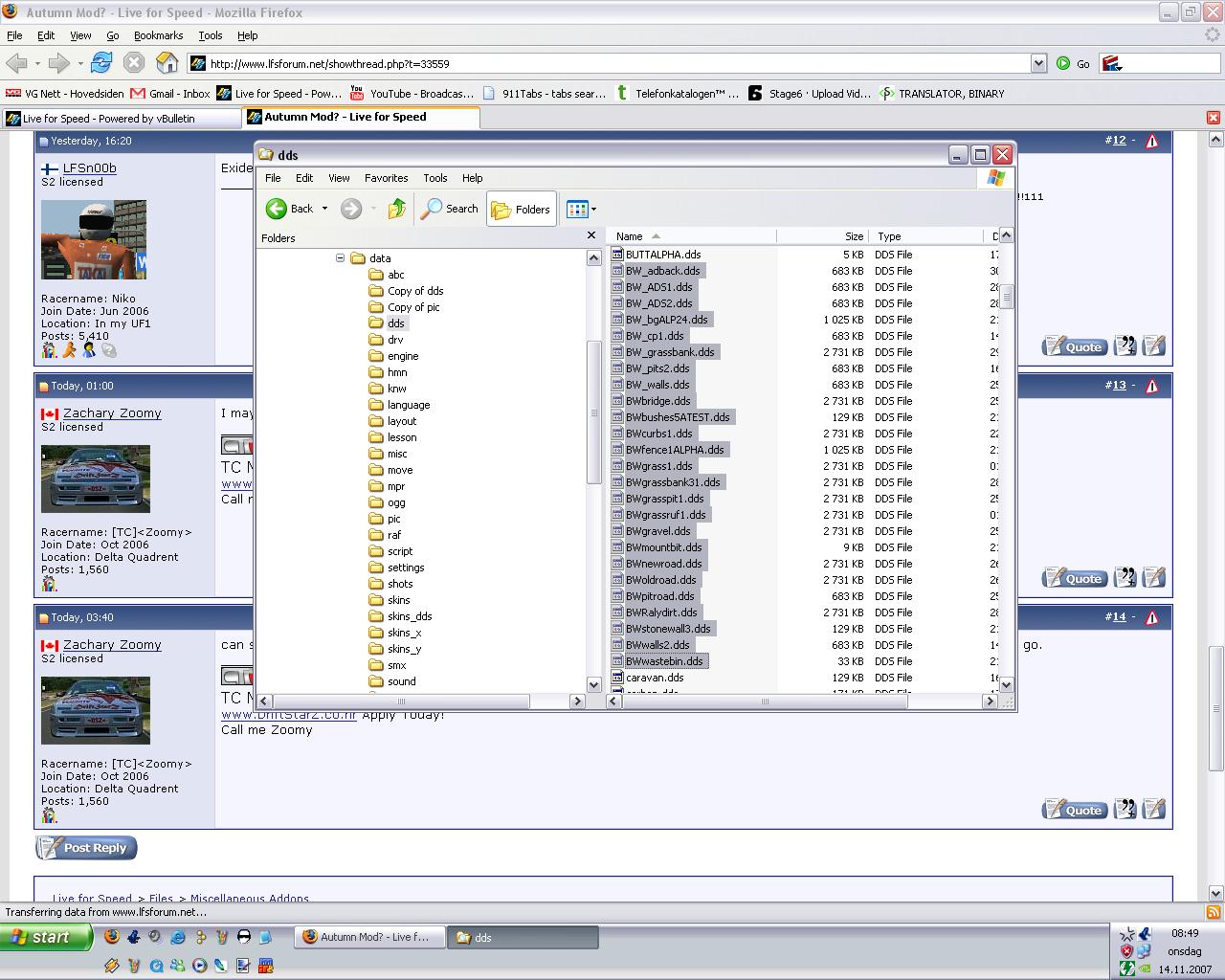Go back in the dds Explorer window
Viewport: 1225px width, 980px height.
pyautogui.click(x=290, y=209)
